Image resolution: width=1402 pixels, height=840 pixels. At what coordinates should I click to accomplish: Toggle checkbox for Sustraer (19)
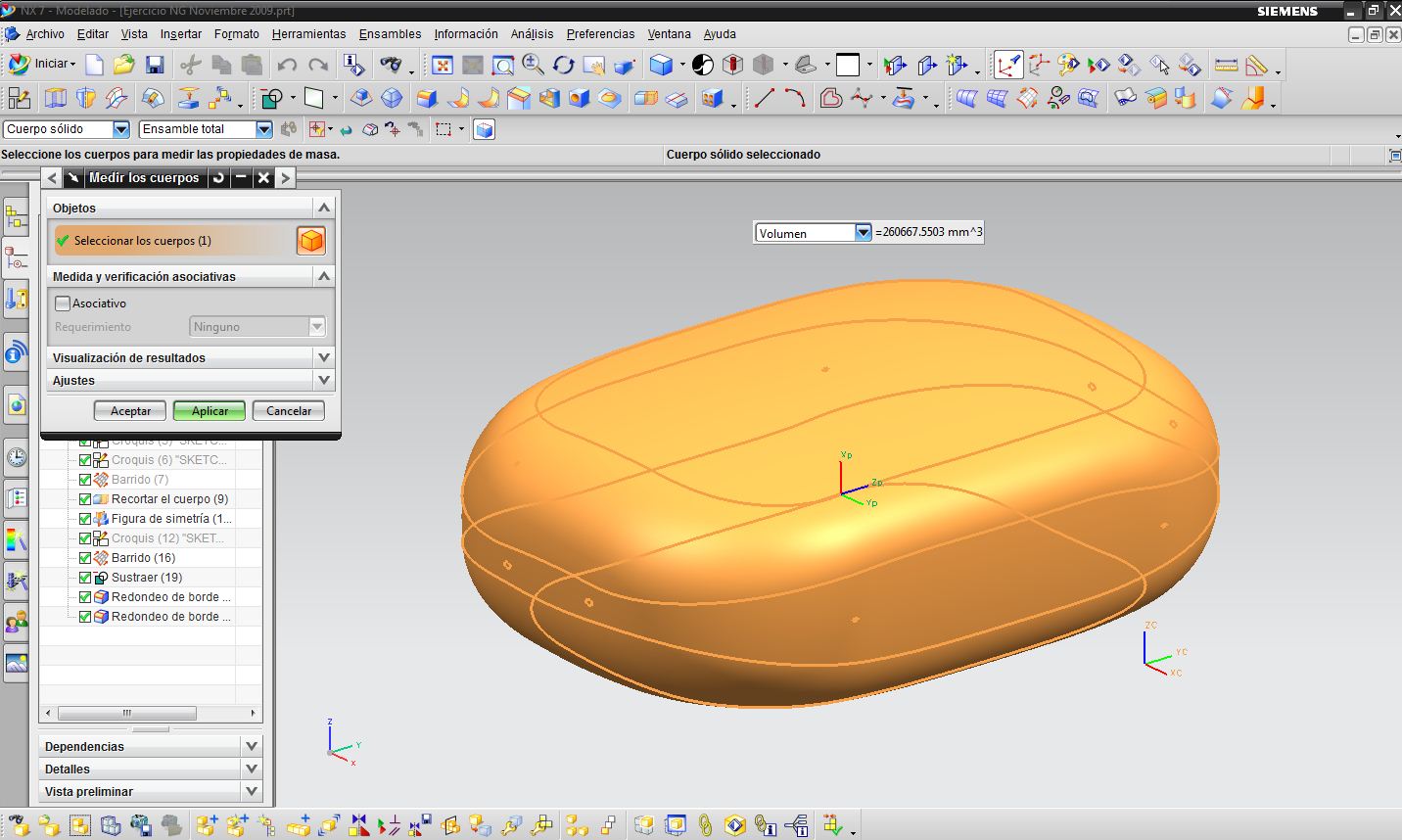point(85,578)
